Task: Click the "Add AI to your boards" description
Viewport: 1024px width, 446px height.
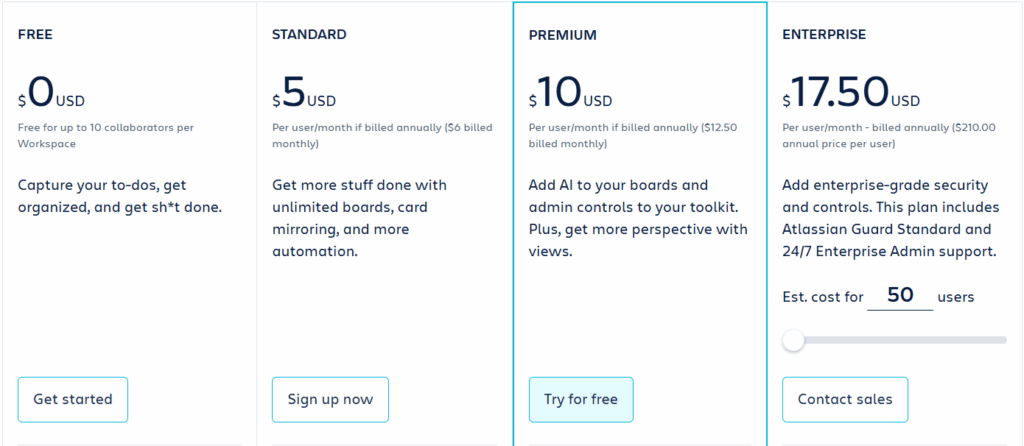Action: pyautogui.click(x=638, y=218)
